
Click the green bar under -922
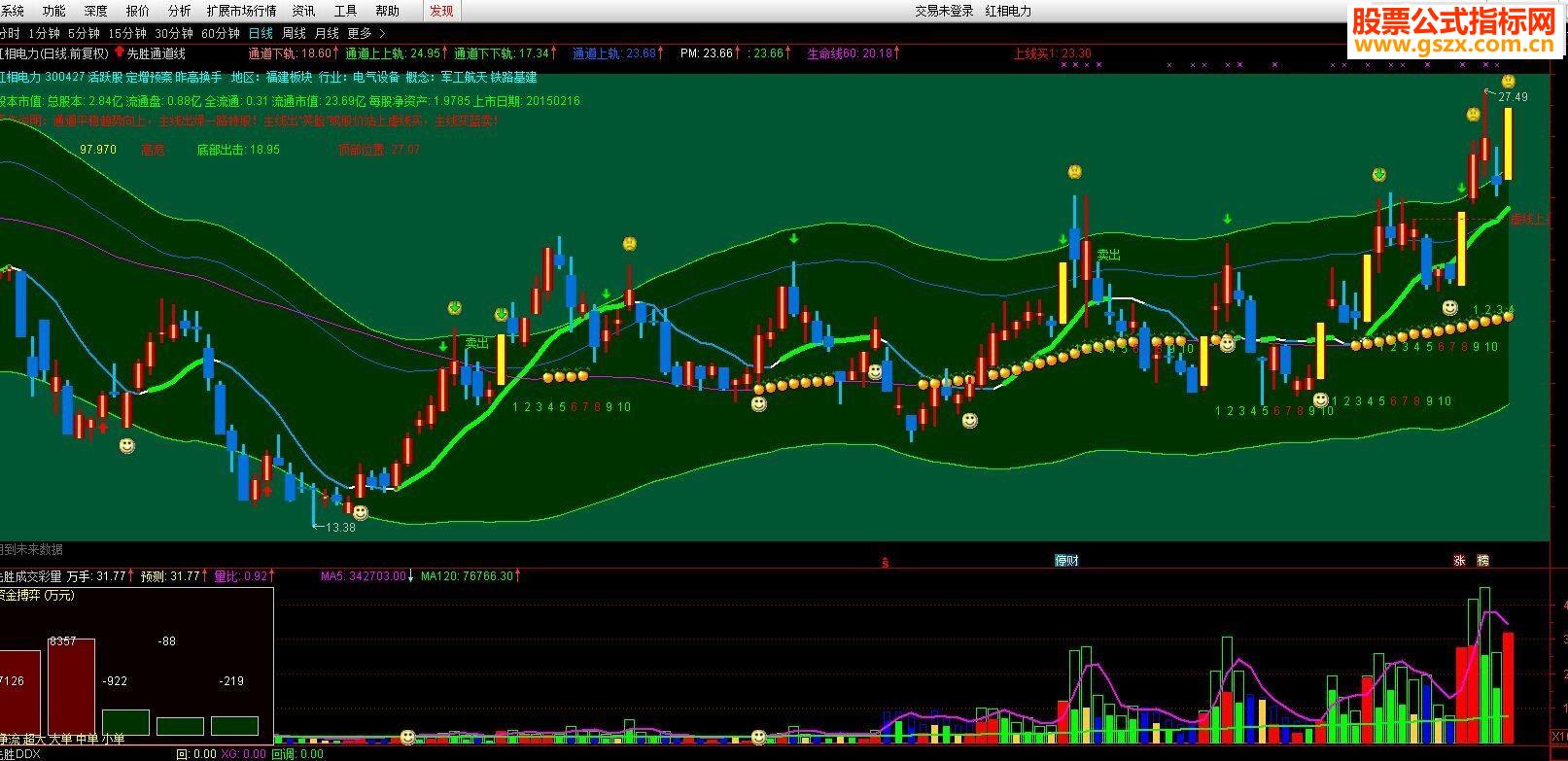pyautogui.click(x=125, y=723)
